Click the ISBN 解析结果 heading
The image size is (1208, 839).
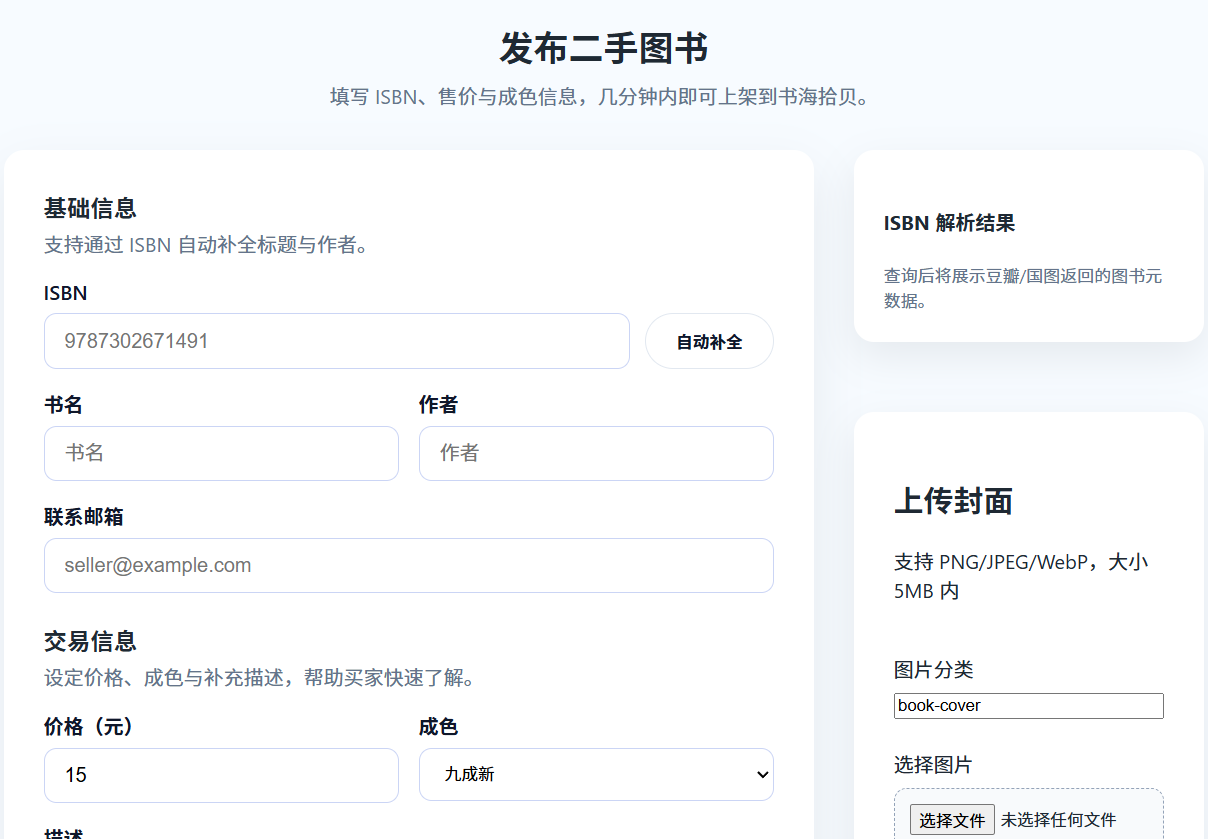point(949,223)
